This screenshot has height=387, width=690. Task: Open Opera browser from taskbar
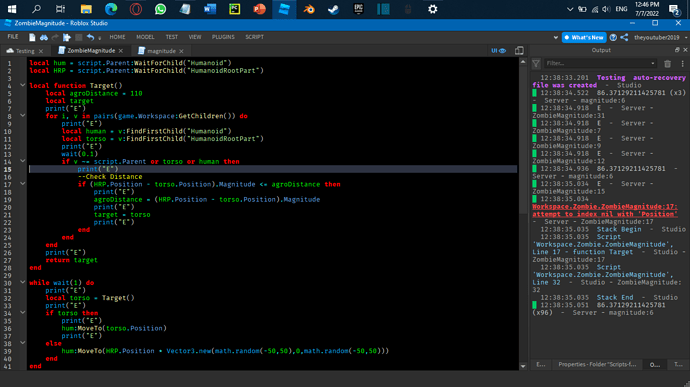click(x=136, y=9)
